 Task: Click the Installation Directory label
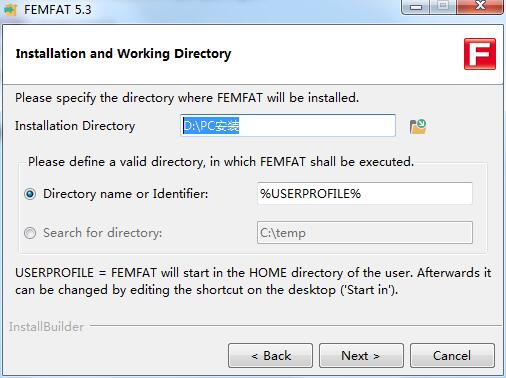coord(75,126)
